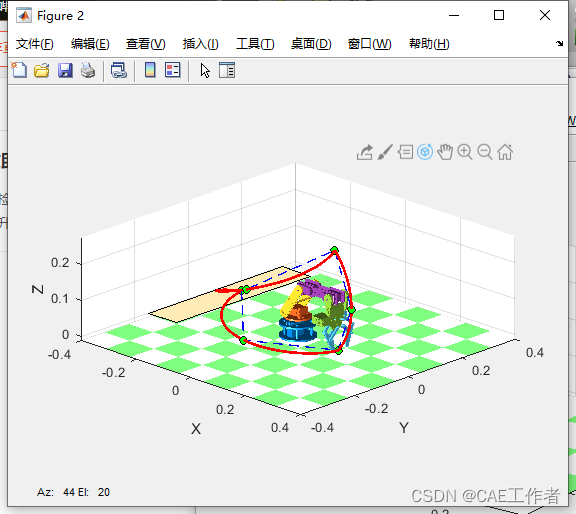Viewport: 576px width, 514px height.
Task: Select the Zoom In magnifier on axes
Action: [x=465, y=152]
